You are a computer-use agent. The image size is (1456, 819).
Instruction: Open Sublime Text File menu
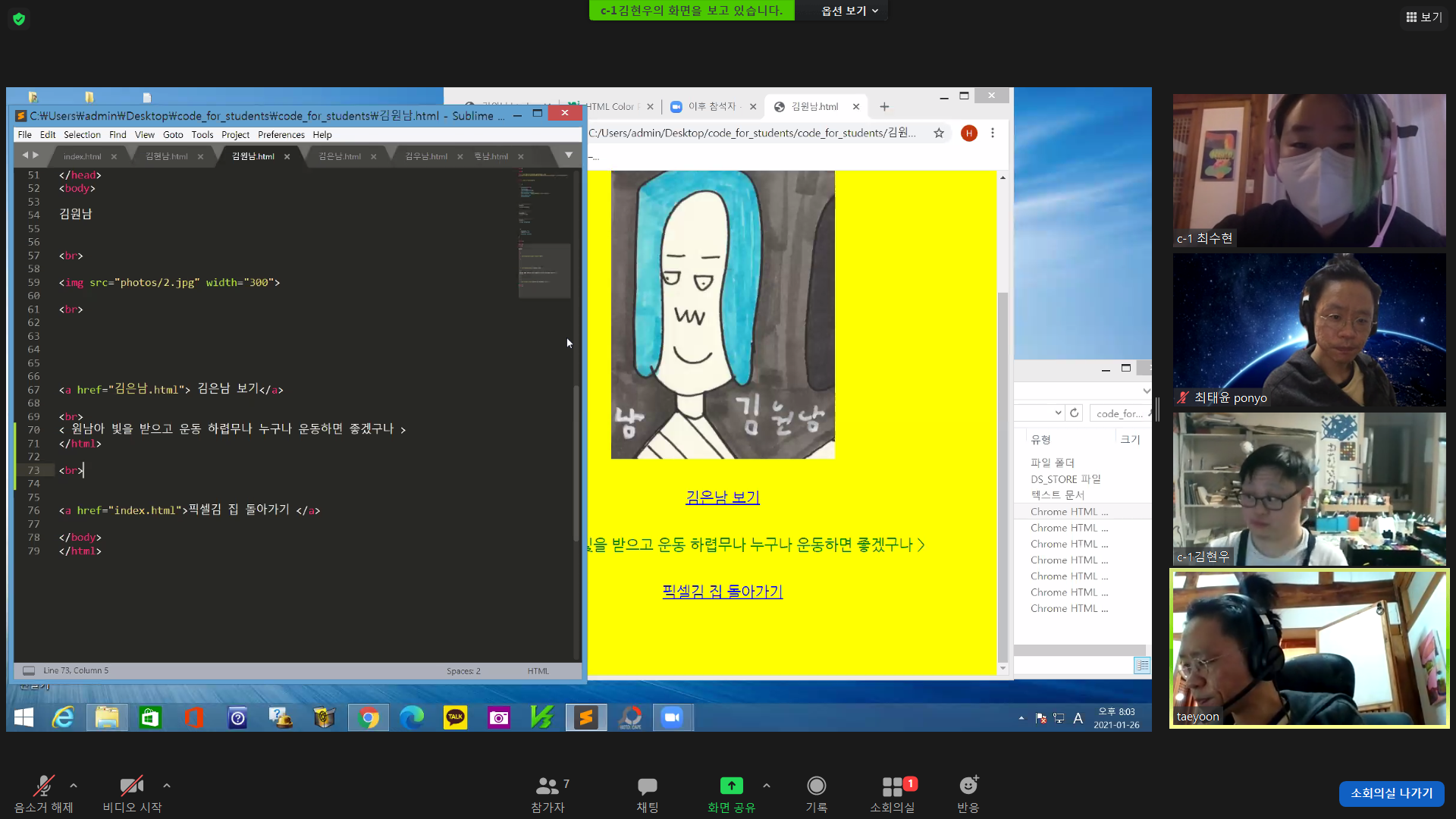tap(24, 134)
